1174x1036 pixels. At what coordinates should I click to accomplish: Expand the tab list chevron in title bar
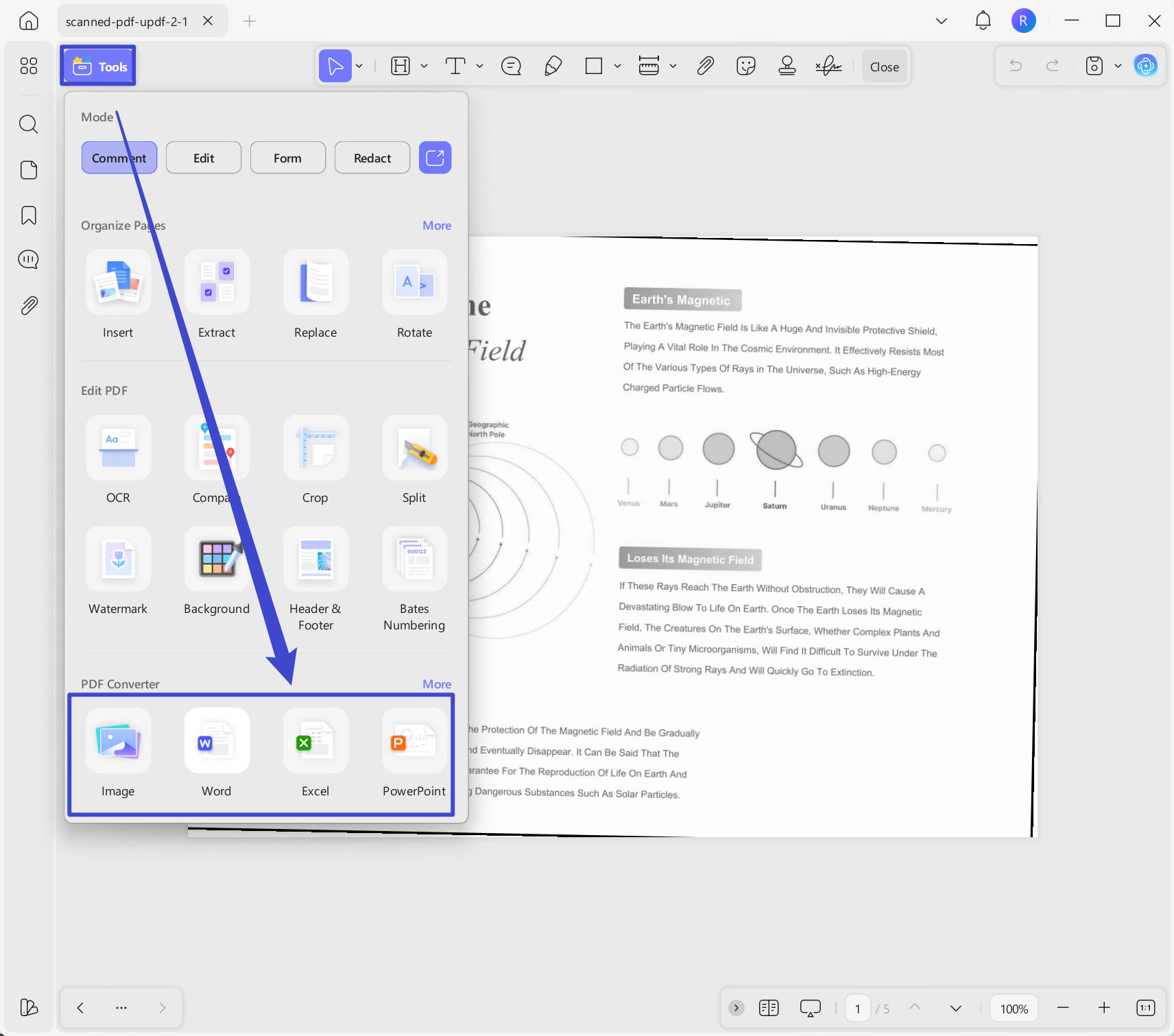[x=942, y=21]
